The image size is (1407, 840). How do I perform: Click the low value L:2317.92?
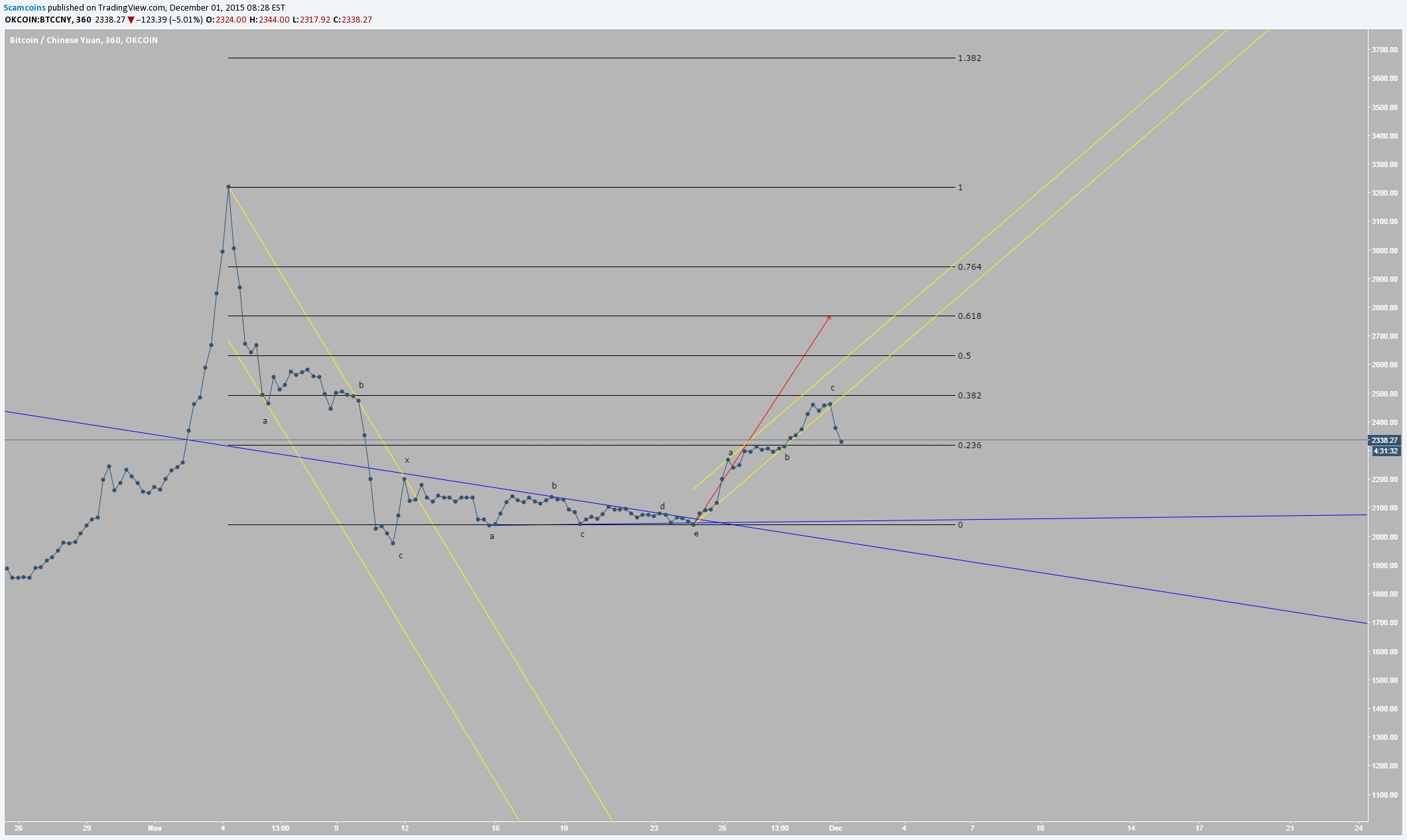(311, 20)
